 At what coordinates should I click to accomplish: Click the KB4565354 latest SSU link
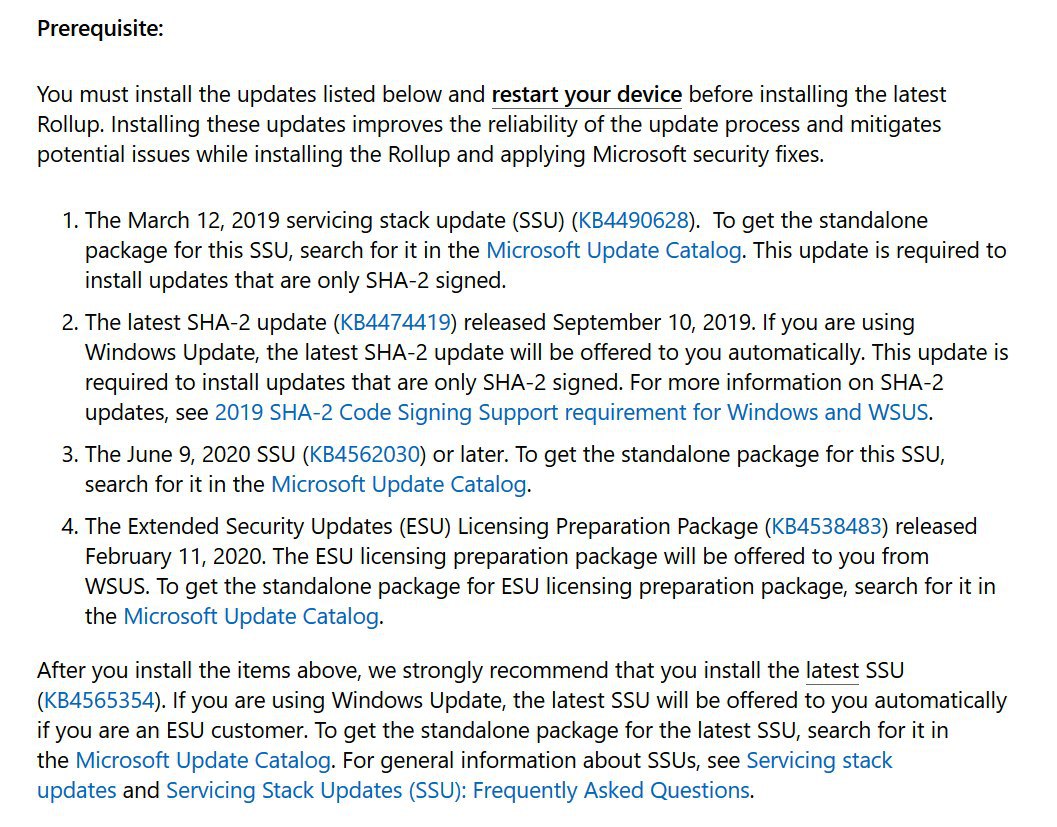pyautogui.click(x=100, y=701)
